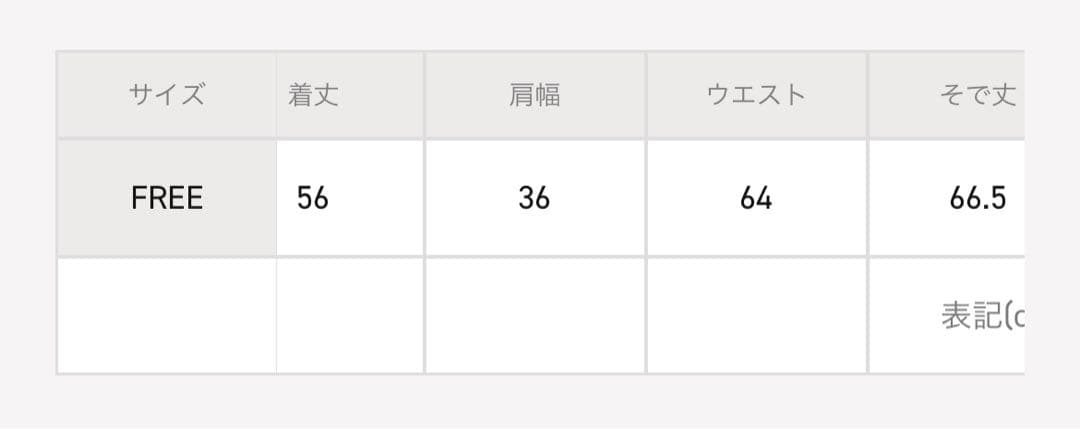Click the ウエスト value 64
Screen dimensions: 1080x429
point(756,198)
